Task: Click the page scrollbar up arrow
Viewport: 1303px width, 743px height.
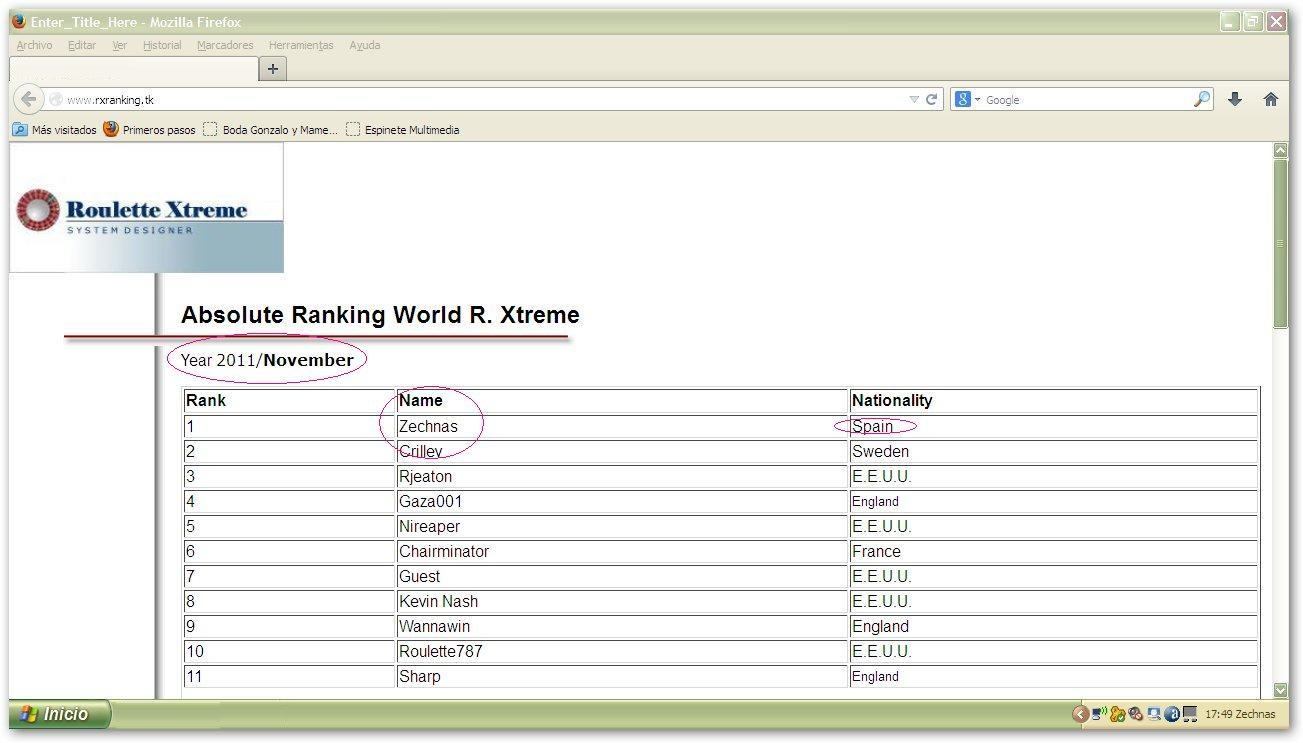Action: 1280,150
